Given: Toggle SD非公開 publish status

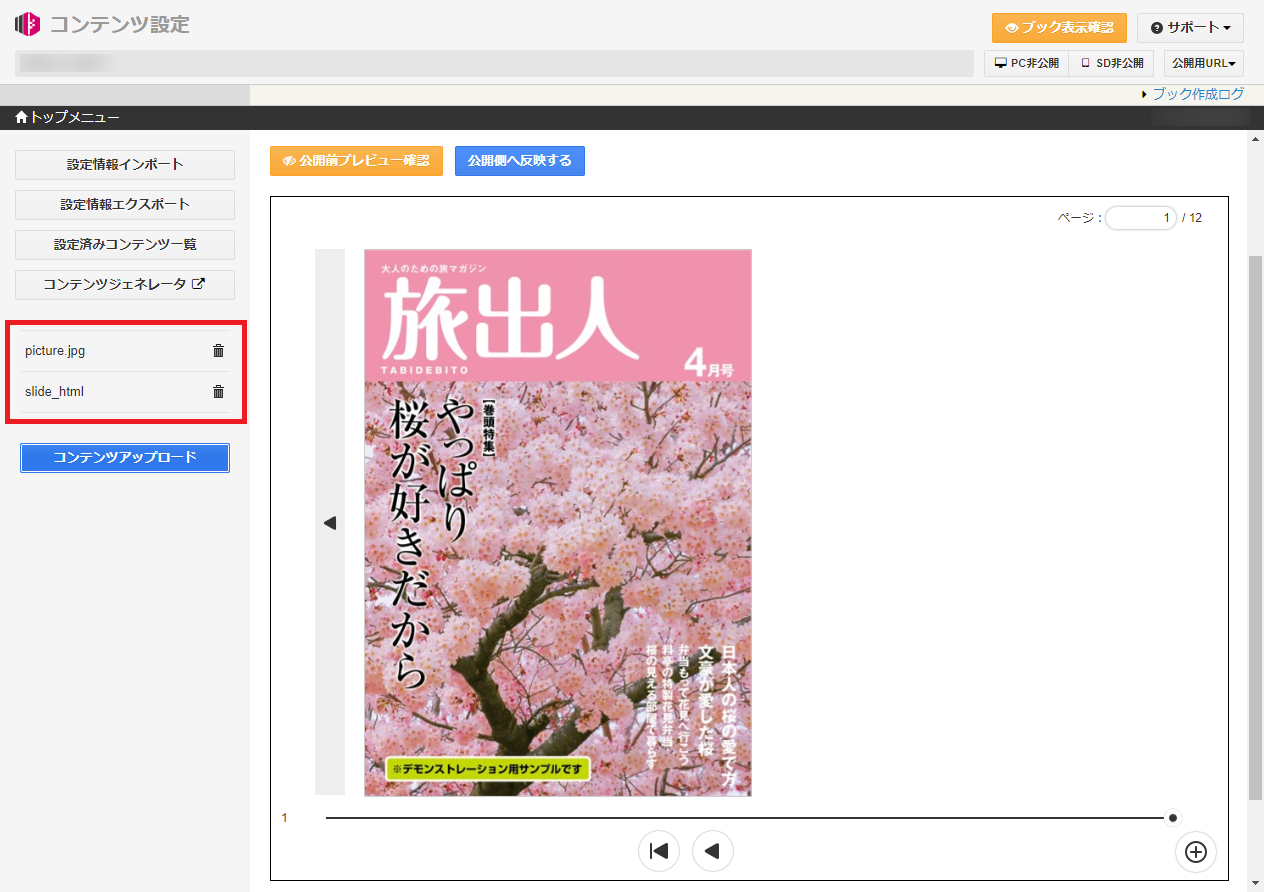Looking at the screenshot, I should pyautogui.click(x=1111, y=63).
